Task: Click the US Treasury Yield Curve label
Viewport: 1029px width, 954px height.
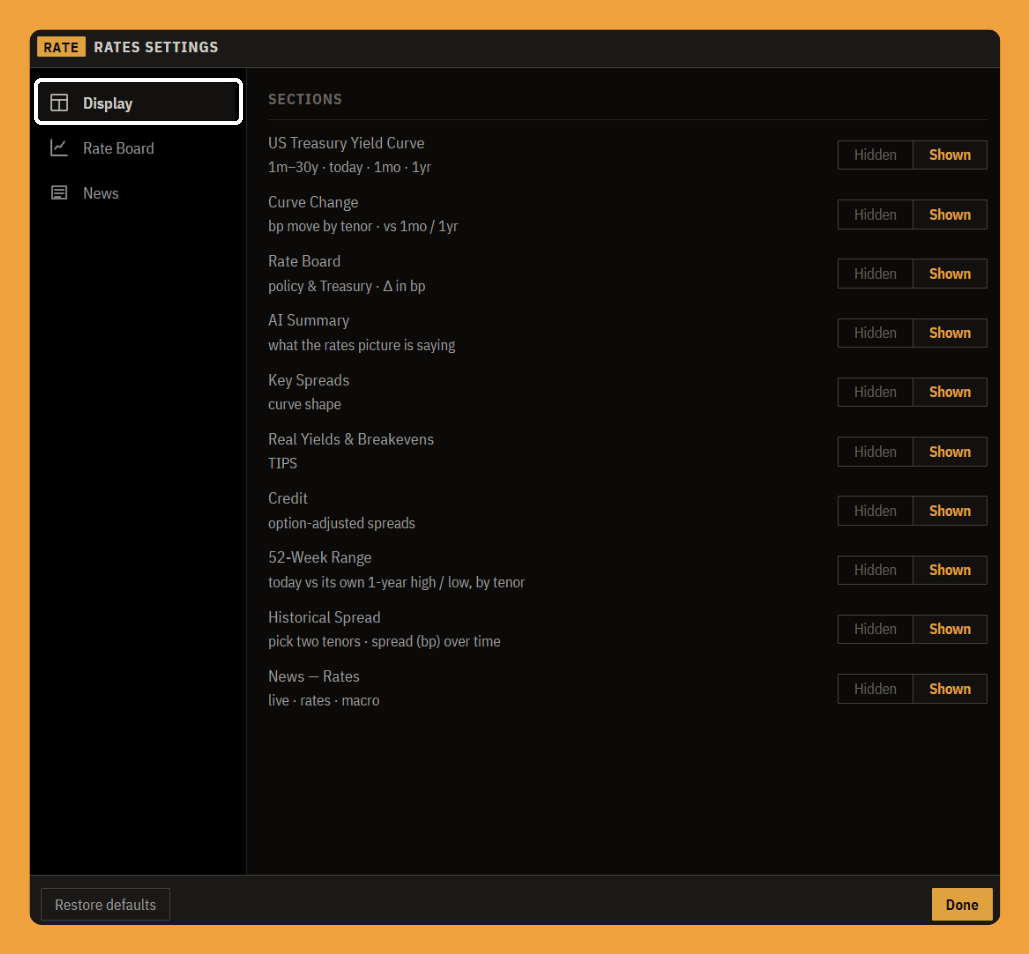Action: pyautogui.click(x=346, y=143)
